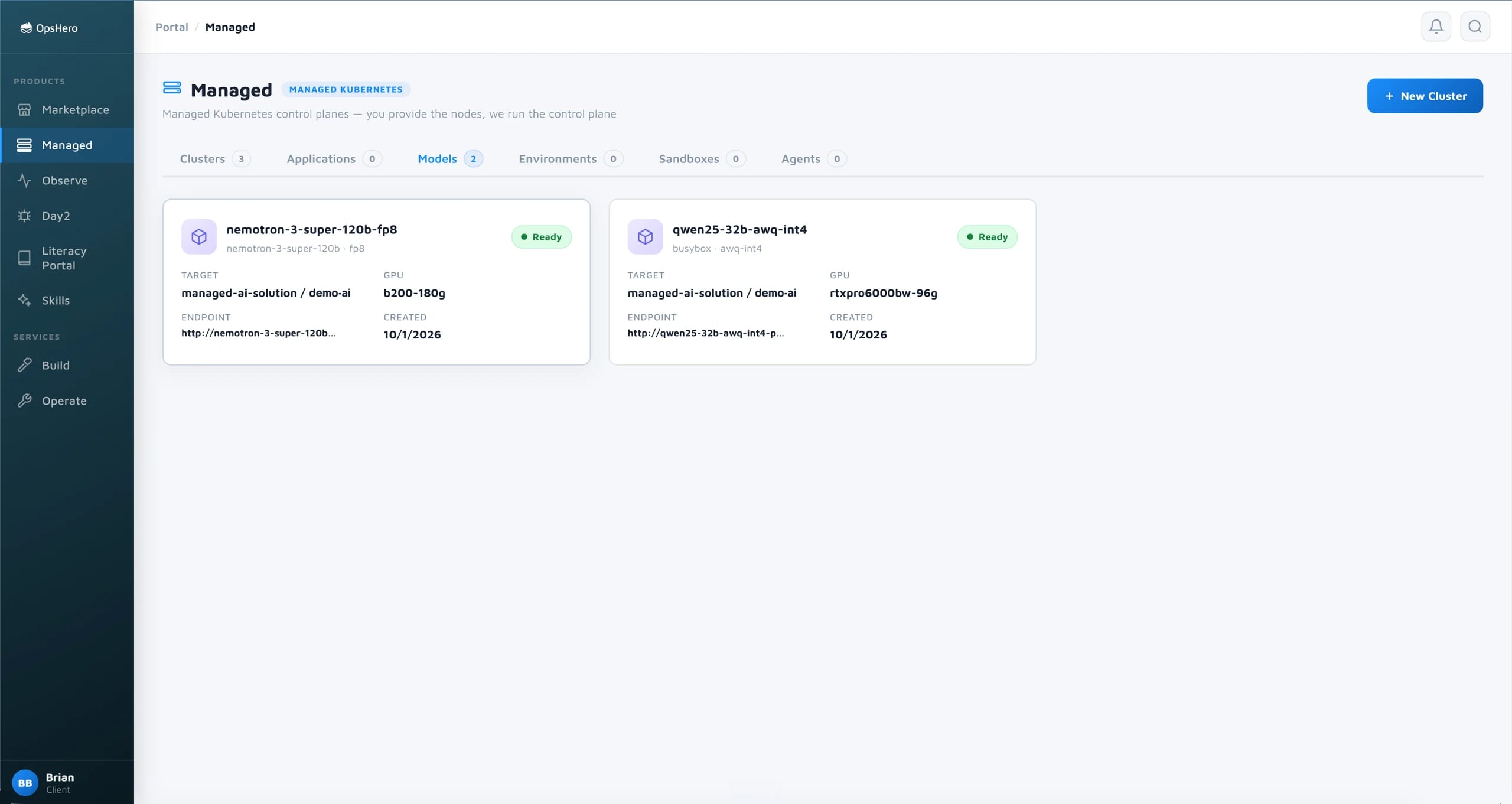Click nemotron card's managed-ai-solution / demo-ai target
The image size is (1512, 804).
(266, 293)
